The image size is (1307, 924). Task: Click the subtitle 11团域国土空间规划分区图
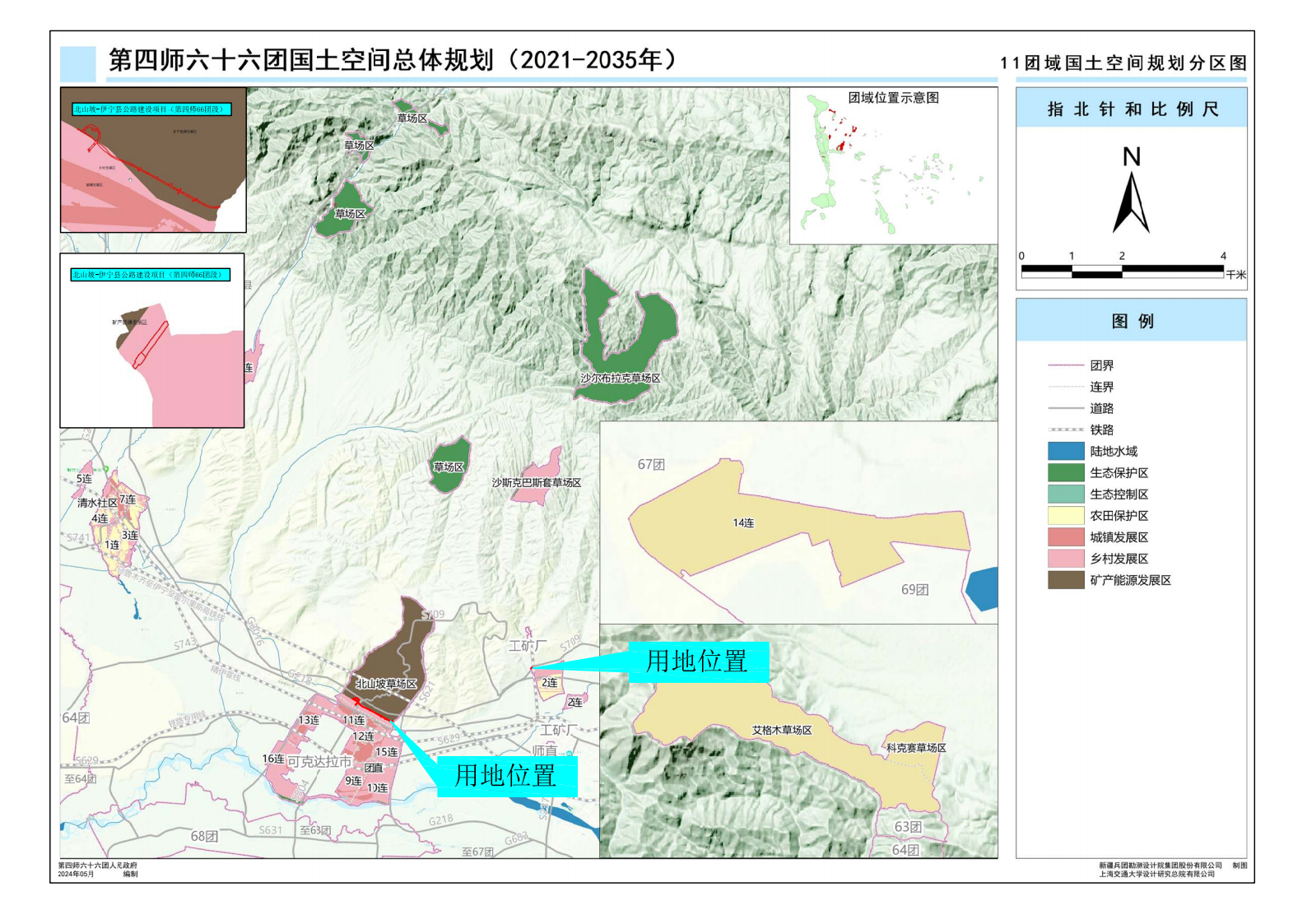click(x=1123, y=63)
